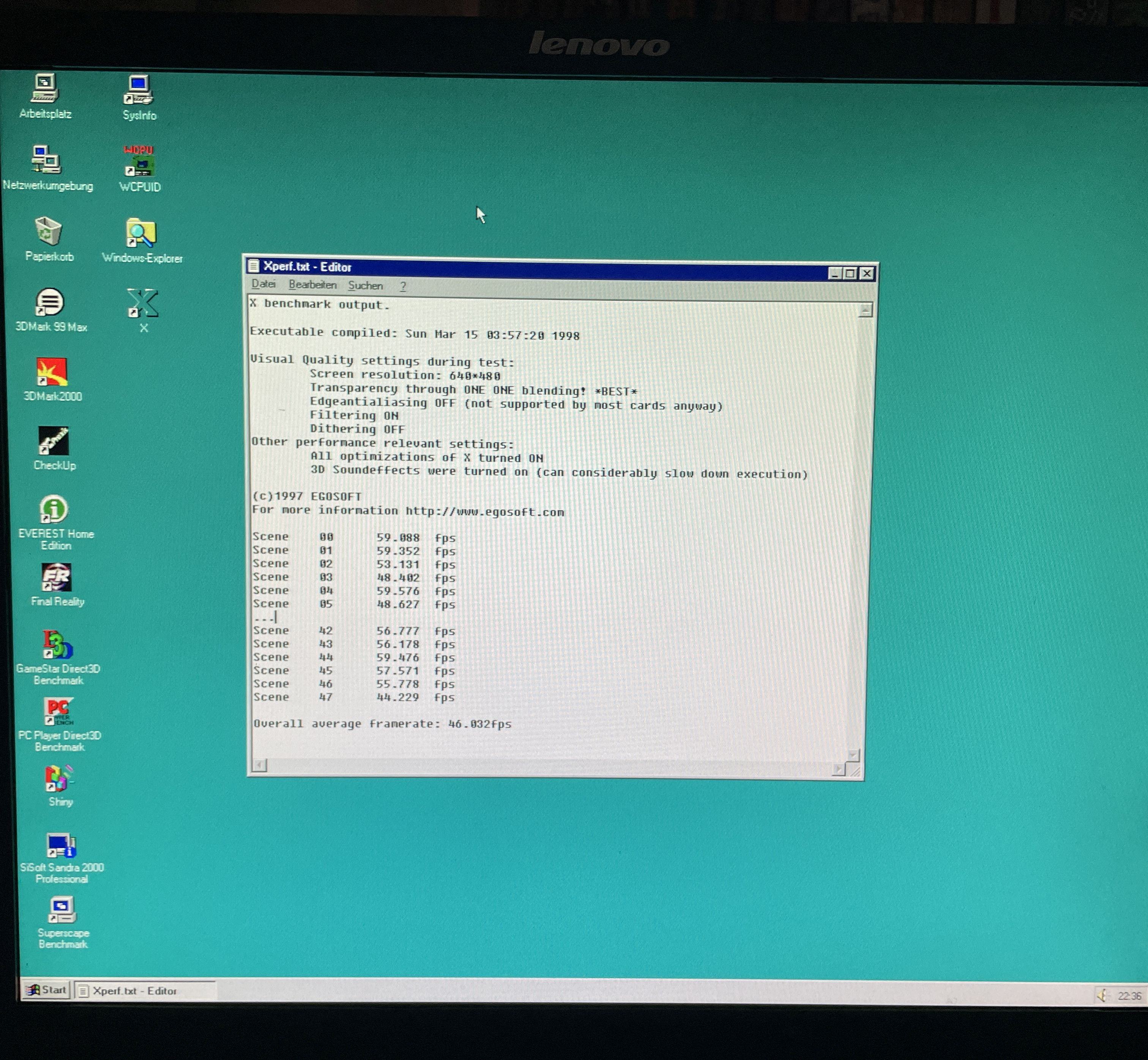Open the Suchen menu
The height and width of the screenshot is (1060, 1148).
(x=365, y=286)
